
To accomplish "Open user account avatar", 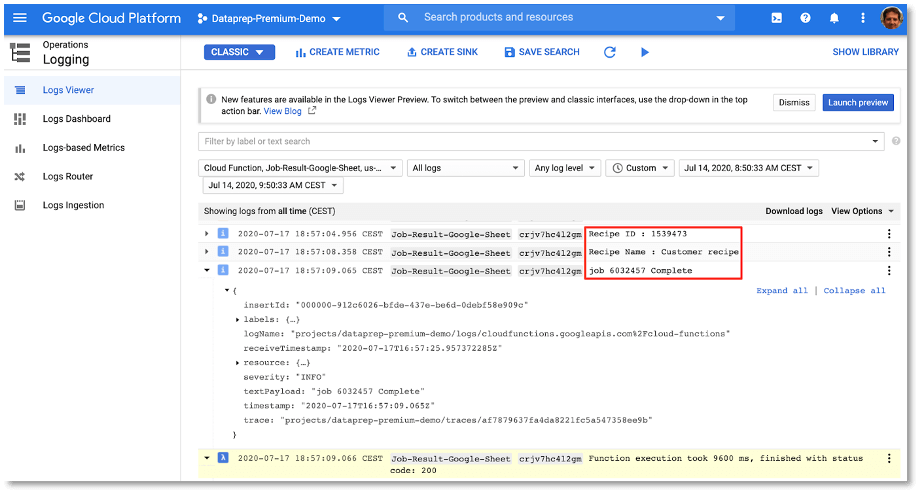I will pyautogui.click(x=892, y=18).
